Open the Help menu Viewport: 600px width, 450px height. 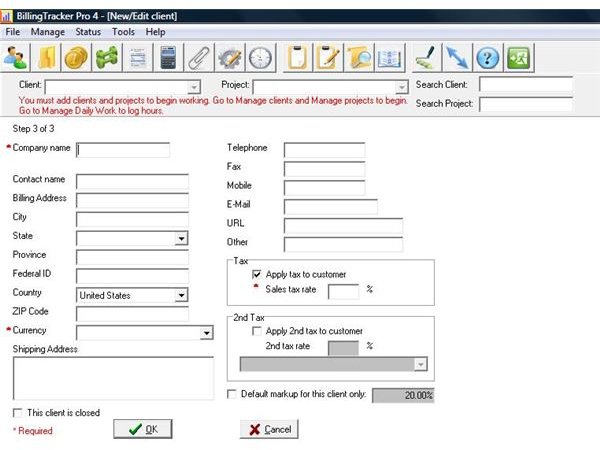155,32
